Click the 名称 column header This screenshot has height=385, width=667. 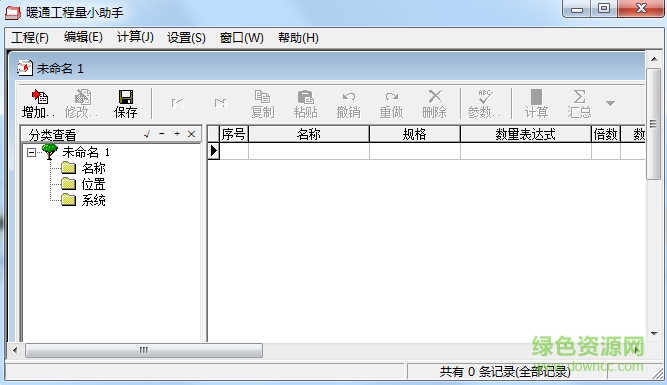point(309,134)
